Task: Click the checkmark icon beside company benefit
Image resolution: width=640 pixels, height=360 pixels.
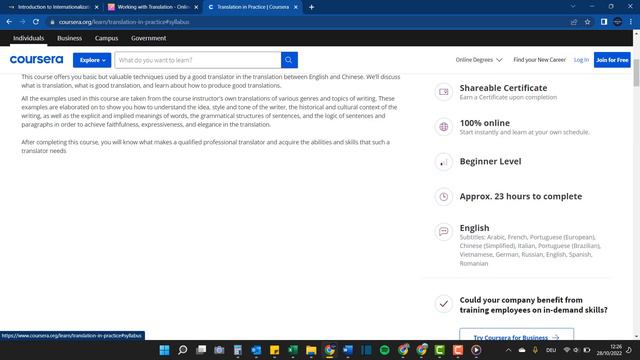Action: (443, 304)
